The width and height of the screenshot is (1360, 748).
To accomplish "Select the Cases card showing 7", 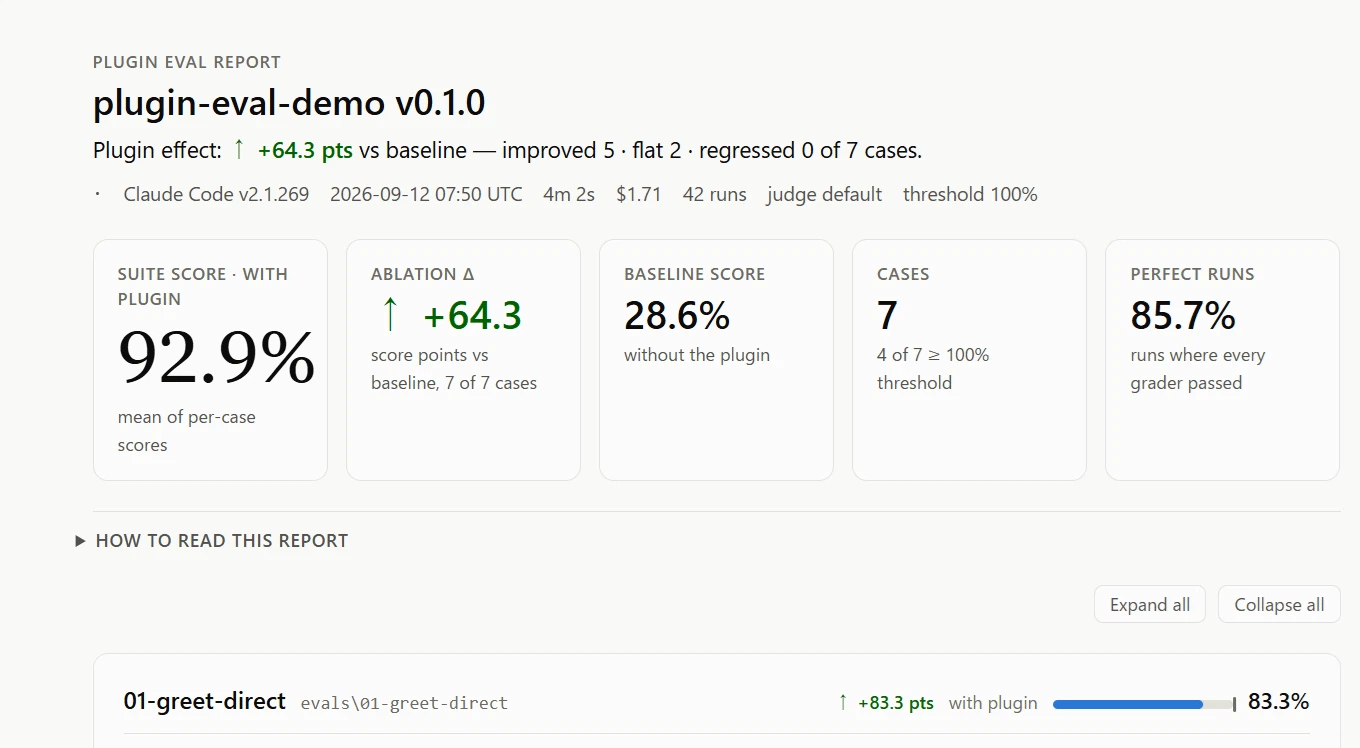I will 969,360.
